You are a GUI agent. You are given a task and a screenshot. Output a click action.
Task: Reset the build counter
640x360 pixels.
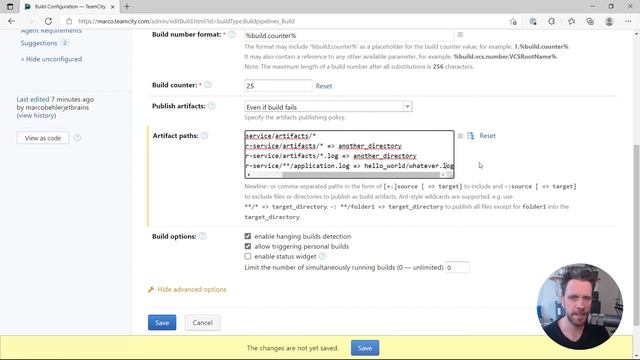[324, 86]
